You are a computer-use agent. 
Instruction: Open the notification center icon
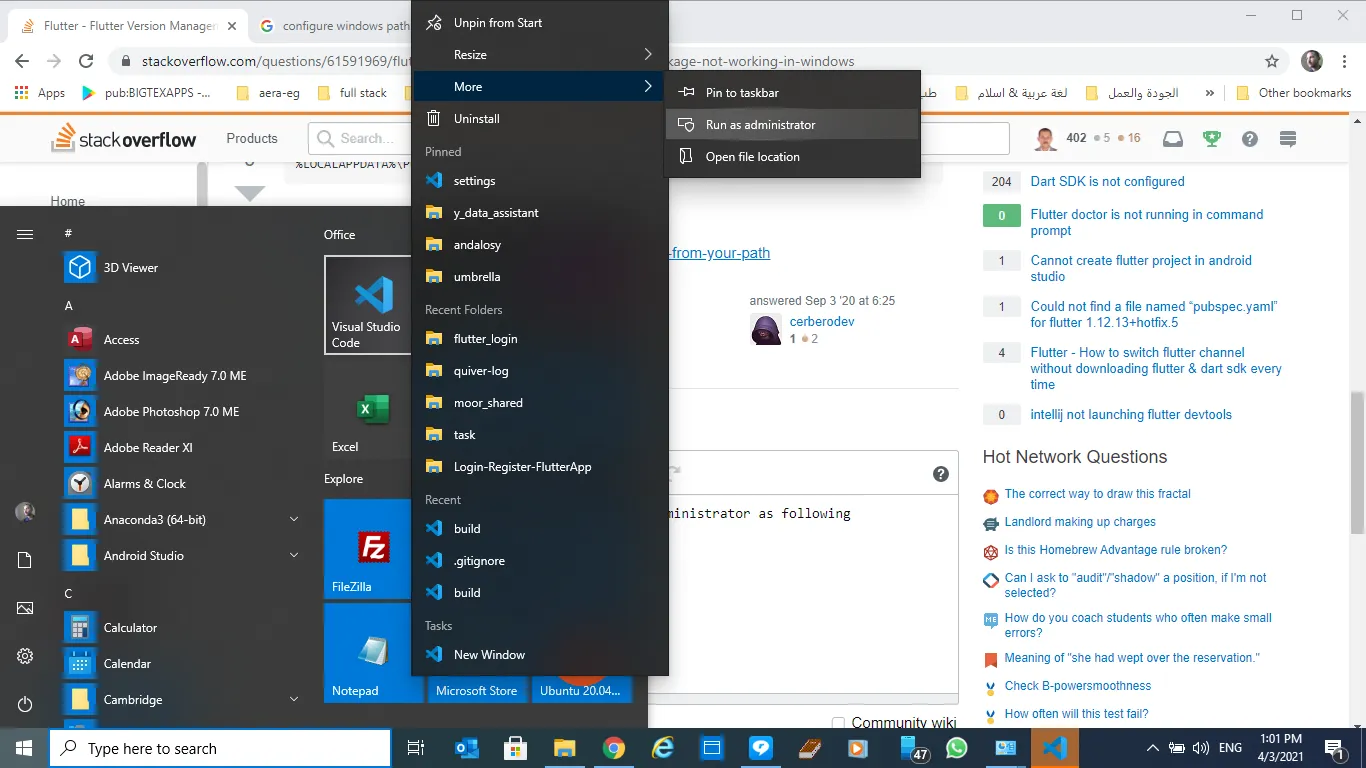point(1334,748)
